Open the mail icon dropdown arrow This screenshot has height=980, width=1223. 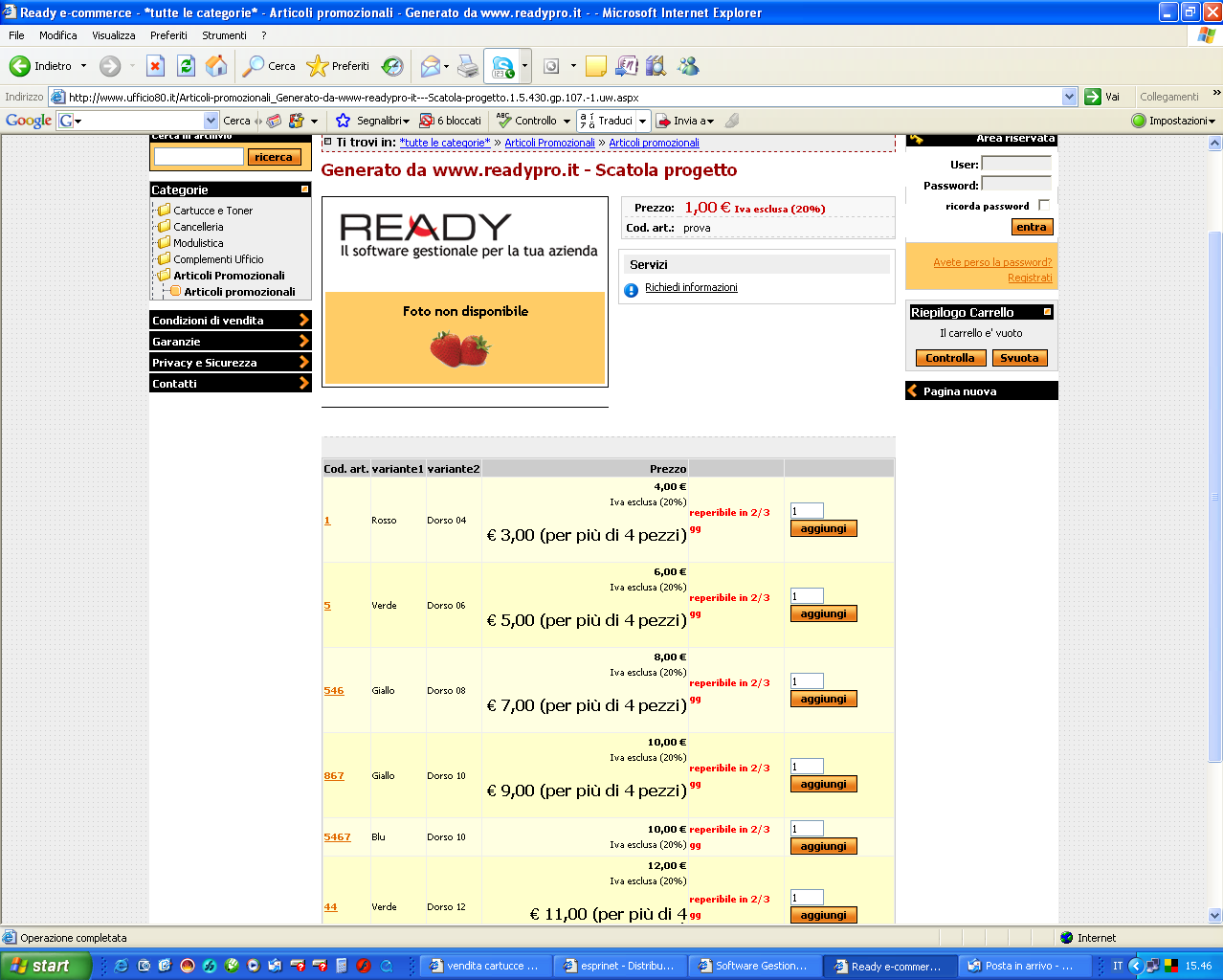(x=446, y=66)
